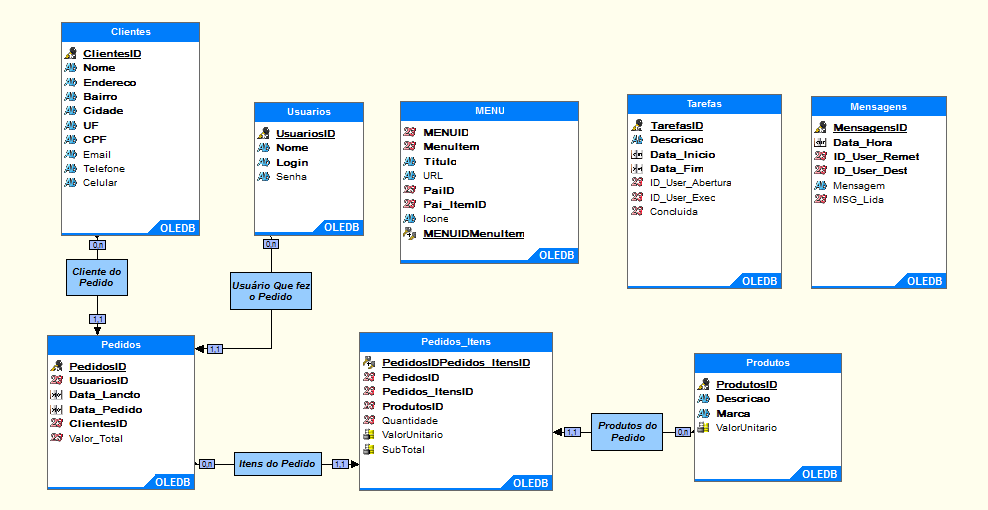Click the 0,n cardinality label under Usuarios table
The width and height of the screenshot is (988, 510).
tap(271, 244)
